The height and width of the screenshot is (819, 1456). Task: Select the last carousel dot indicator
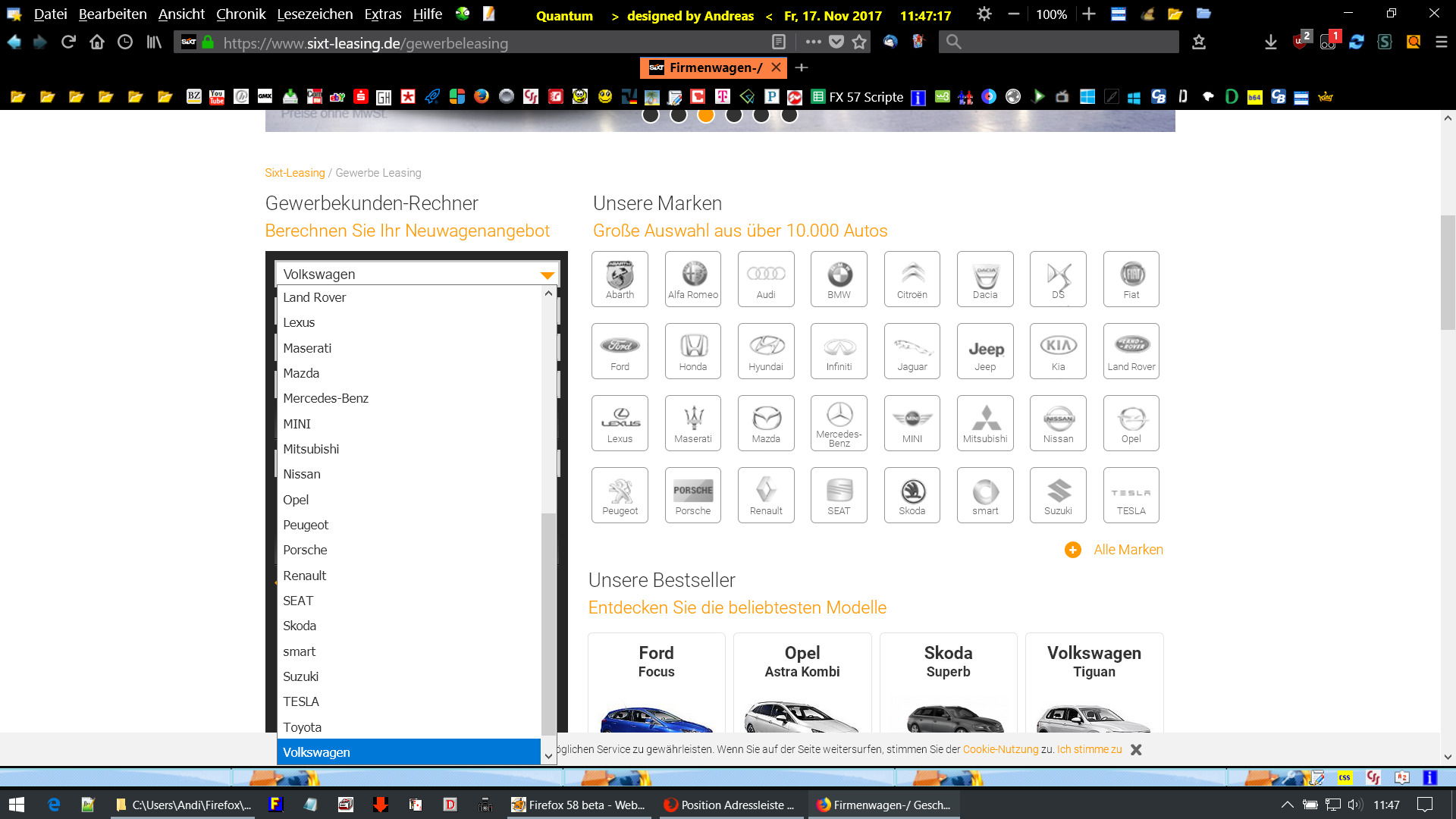(789, 115)
